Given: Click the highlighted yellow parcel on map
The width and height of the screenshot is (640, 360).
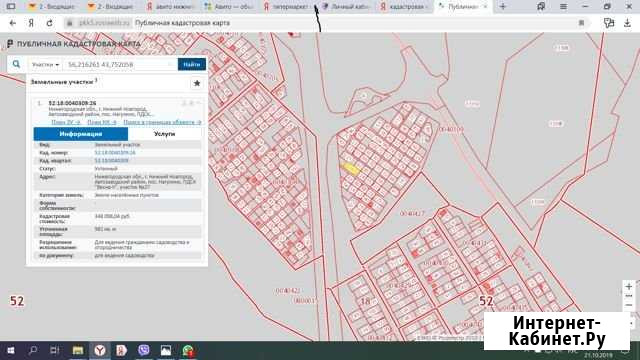Looking at the screenshot, I should pos(350,168).
